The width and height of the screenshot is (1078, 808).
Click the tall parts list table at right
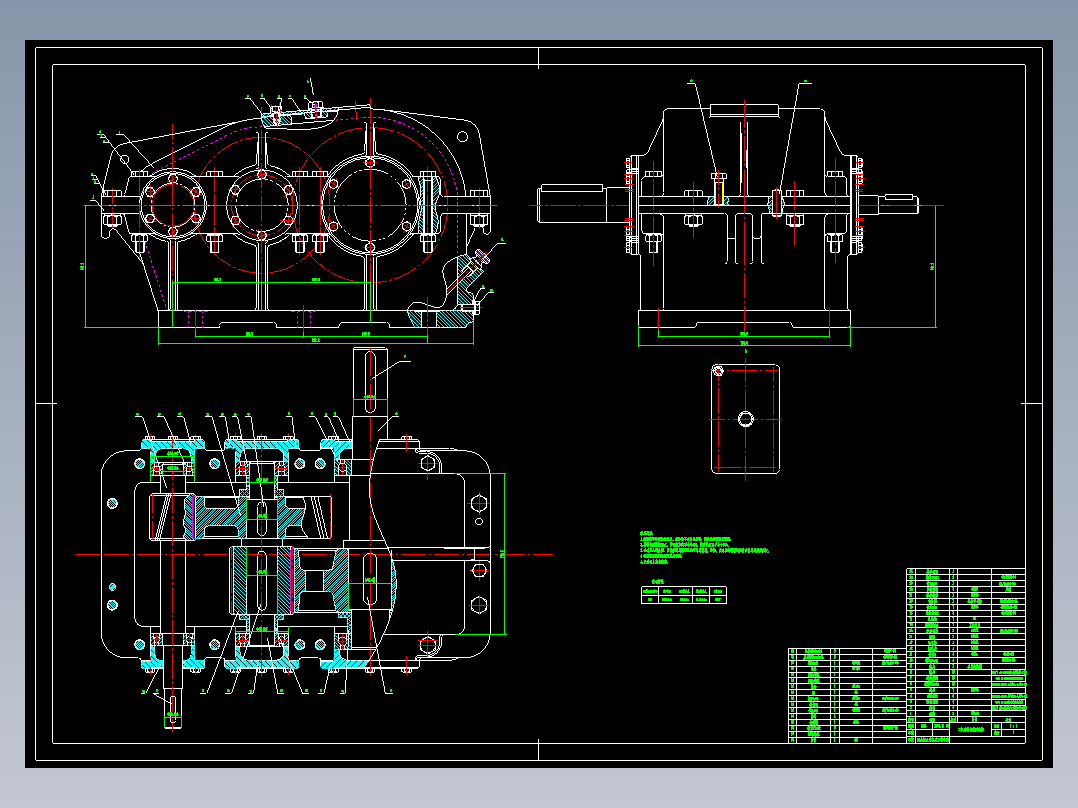point(966,644)
